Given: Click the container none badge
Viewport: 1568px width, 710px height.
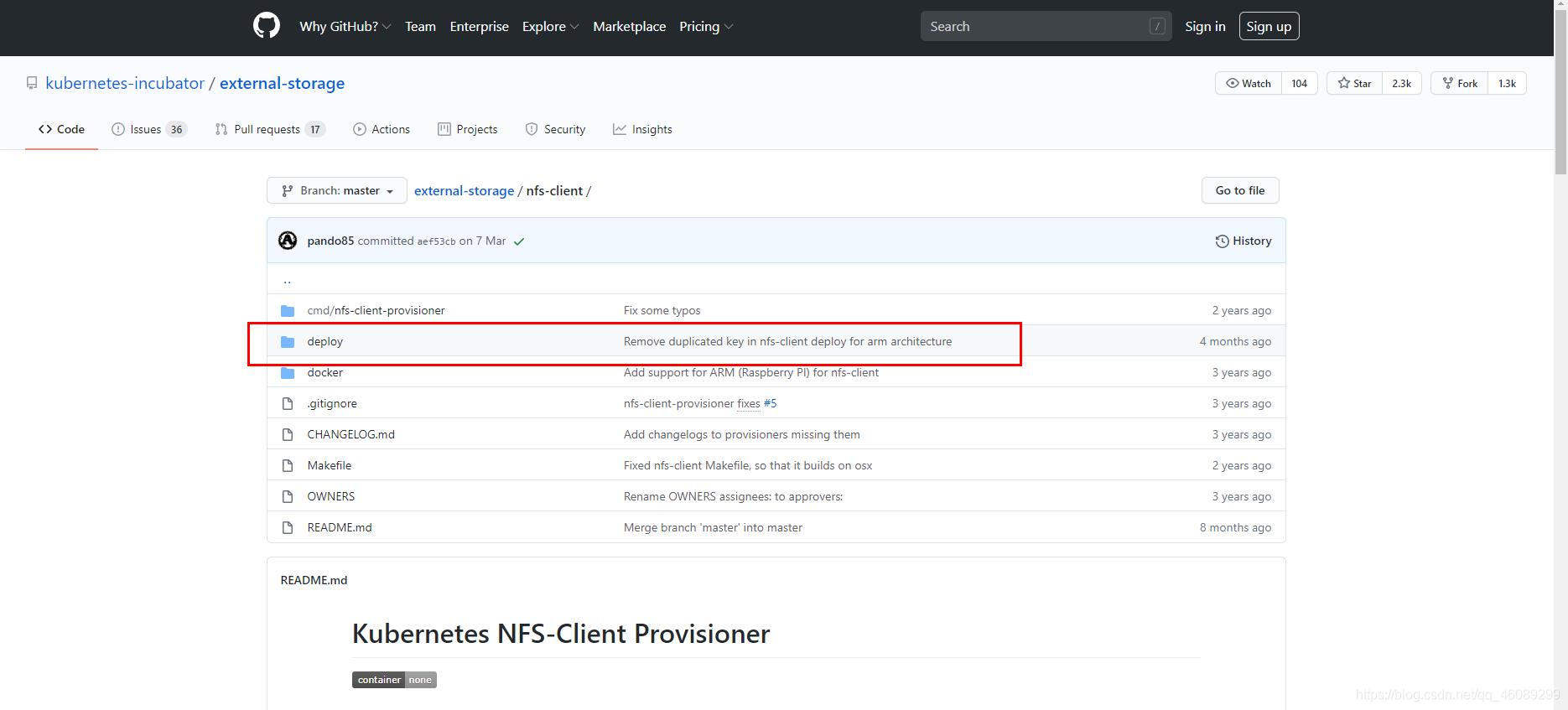Looking at the screenshot, I should click(x=394, y=680).
